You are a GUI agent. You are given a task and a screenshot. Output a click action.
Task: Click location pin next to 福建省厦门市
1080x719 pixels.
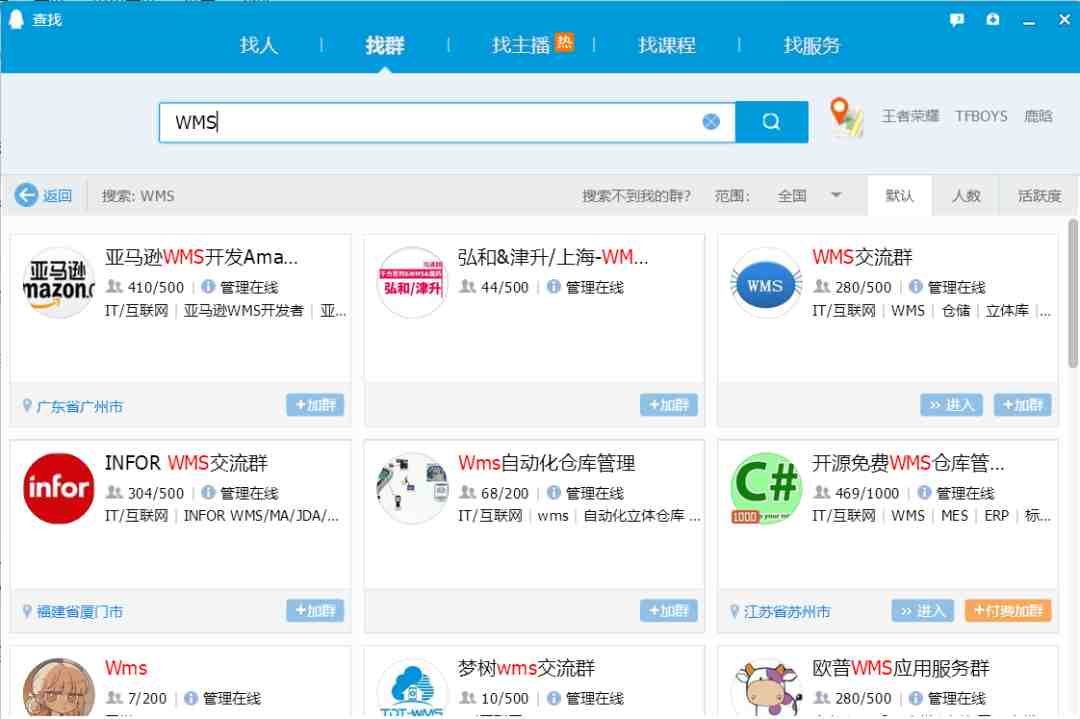27,611
